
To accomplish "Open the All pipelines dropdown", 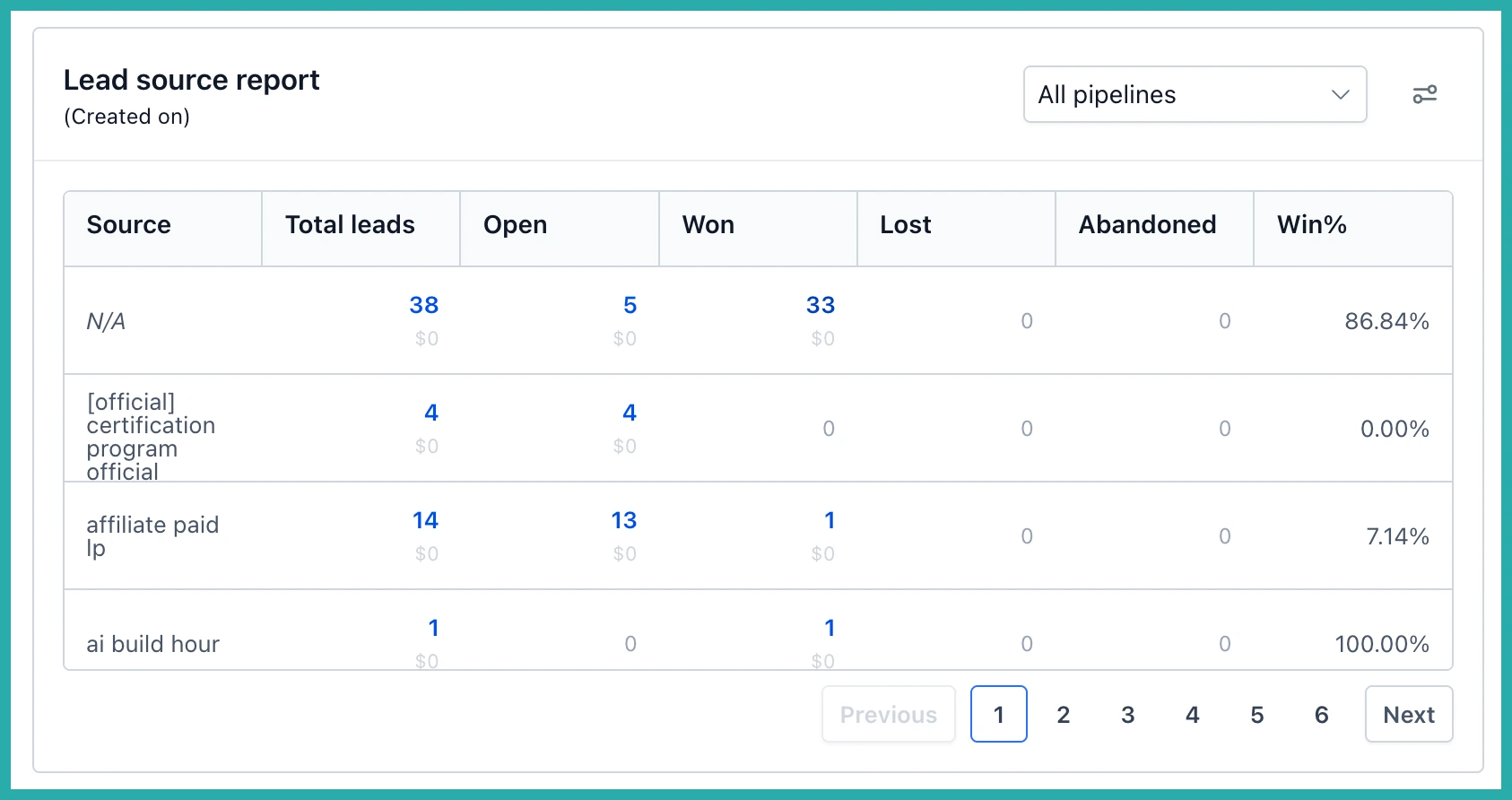I will 1195,94.
